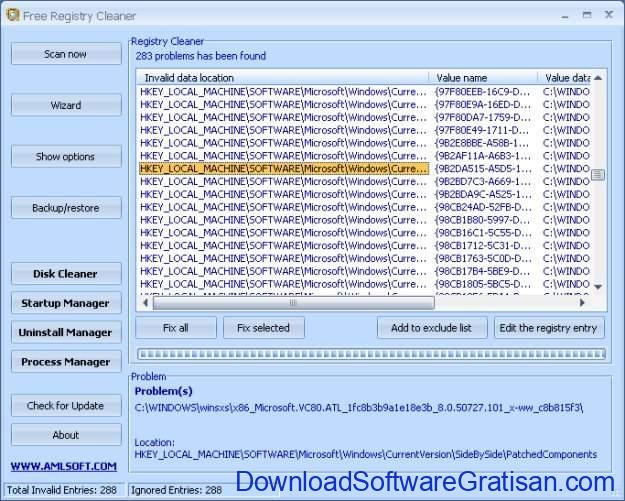This screenshot has height=501, width=625.
Task: Click the list scroll up arrow
Action: click(598, 78)
